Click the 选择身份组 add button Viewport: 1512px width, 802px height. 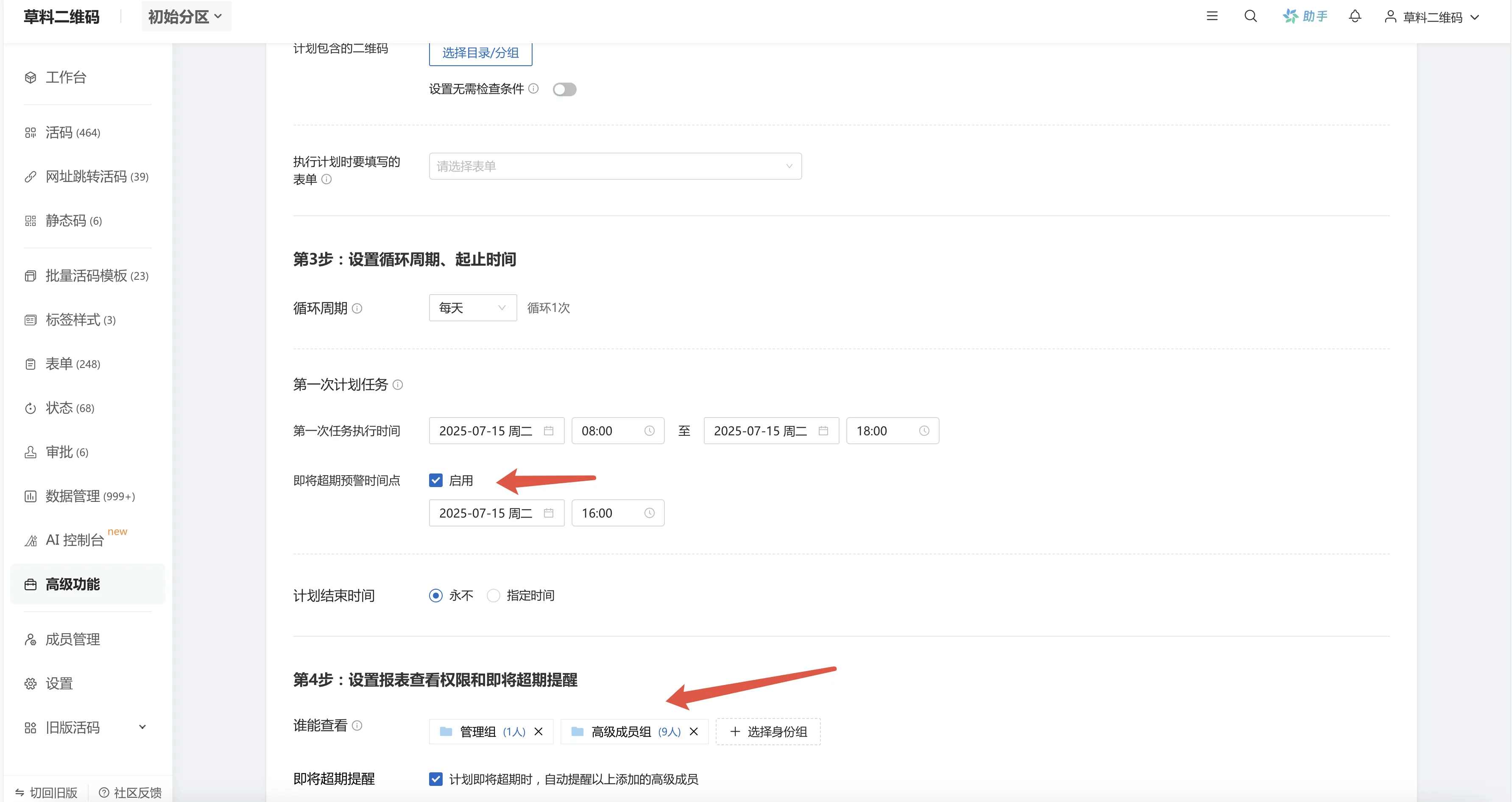coord(768,732)
